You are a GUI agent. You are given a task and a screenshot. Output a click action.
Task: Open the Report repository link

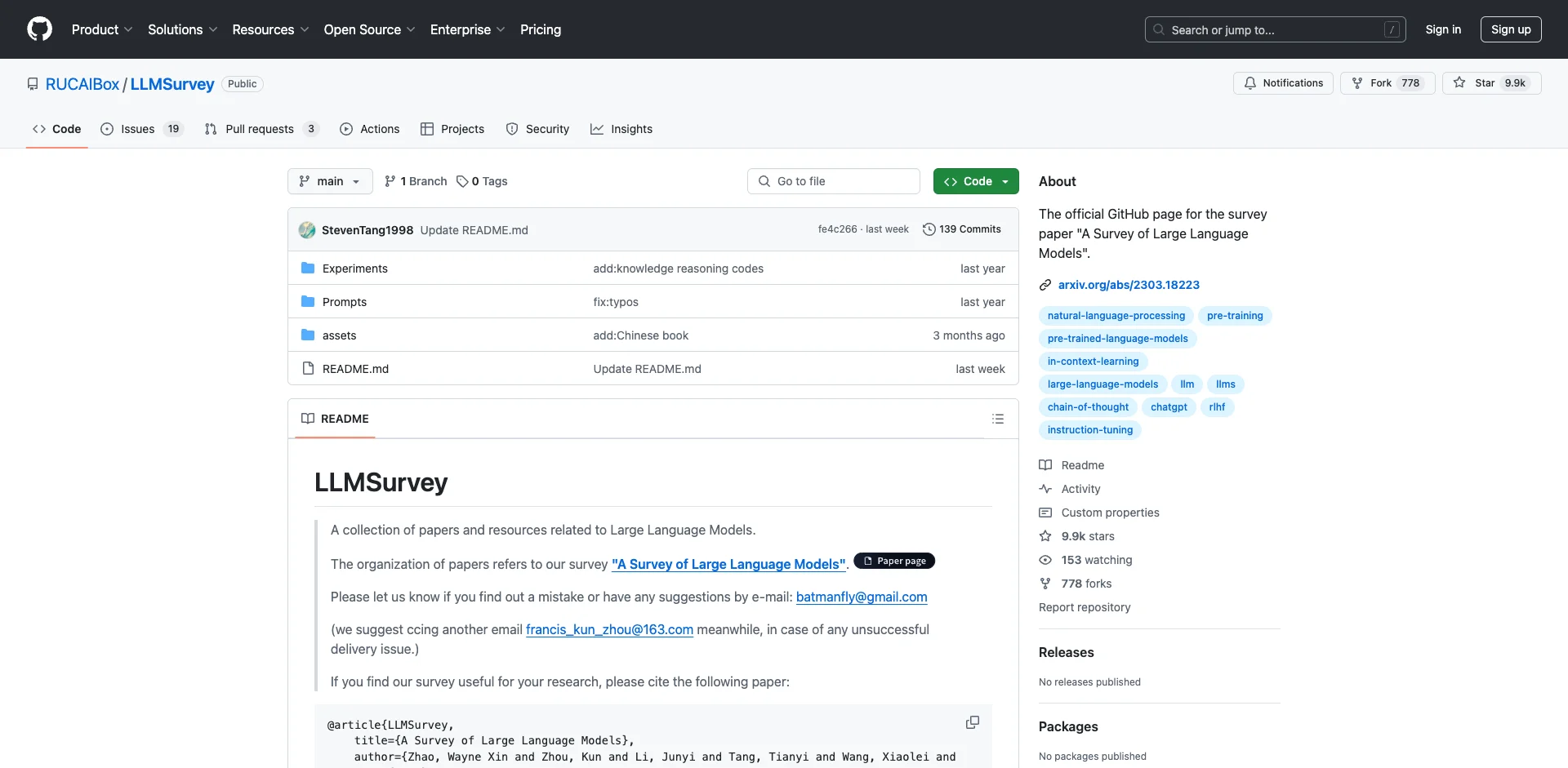pyautogui.click(x=1085, y=607)
